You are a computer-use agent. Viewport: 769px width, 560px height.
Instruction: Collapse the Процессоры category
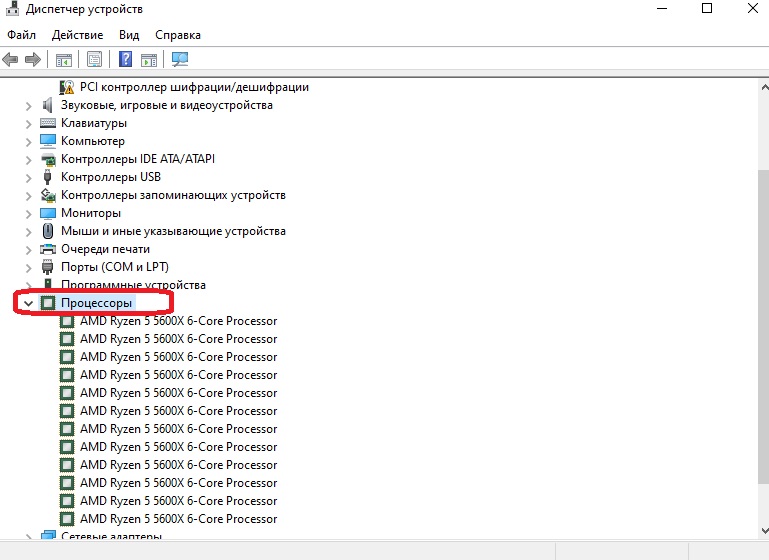28,303
